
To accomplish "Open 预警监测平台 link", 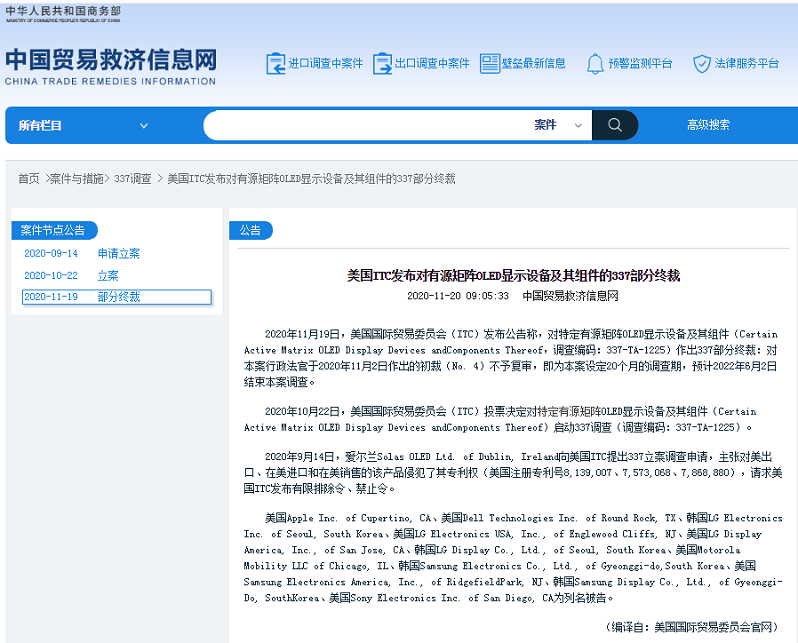I will coord(640,64).
